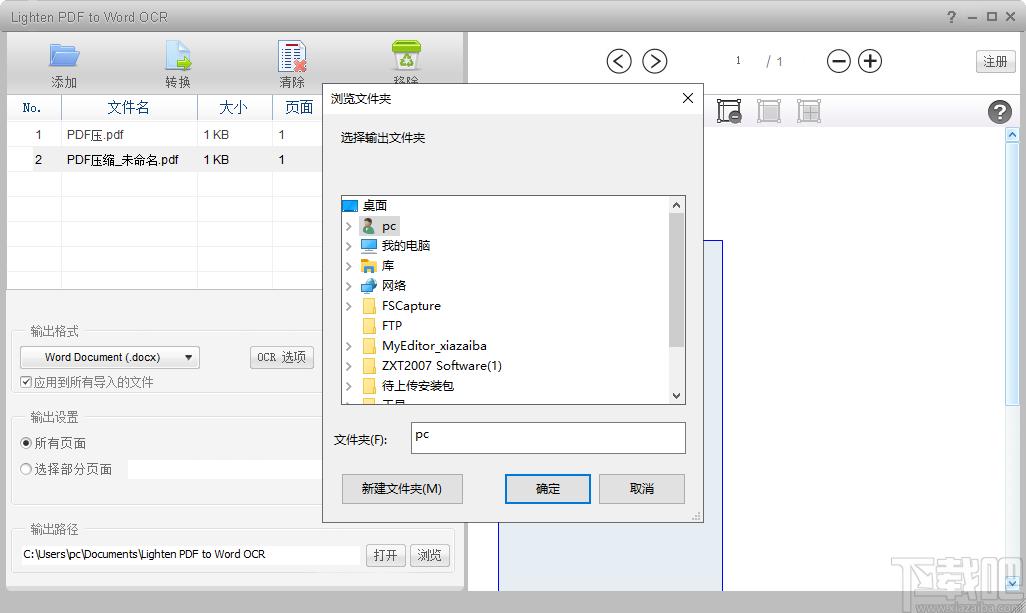
Task: Click the 页面 column header
Action: (298, 107)
